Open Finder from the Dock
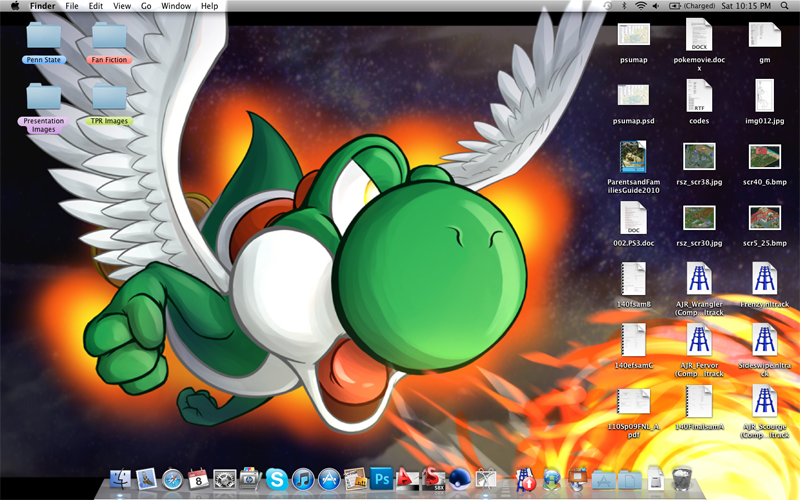 [x=120, y=480]
